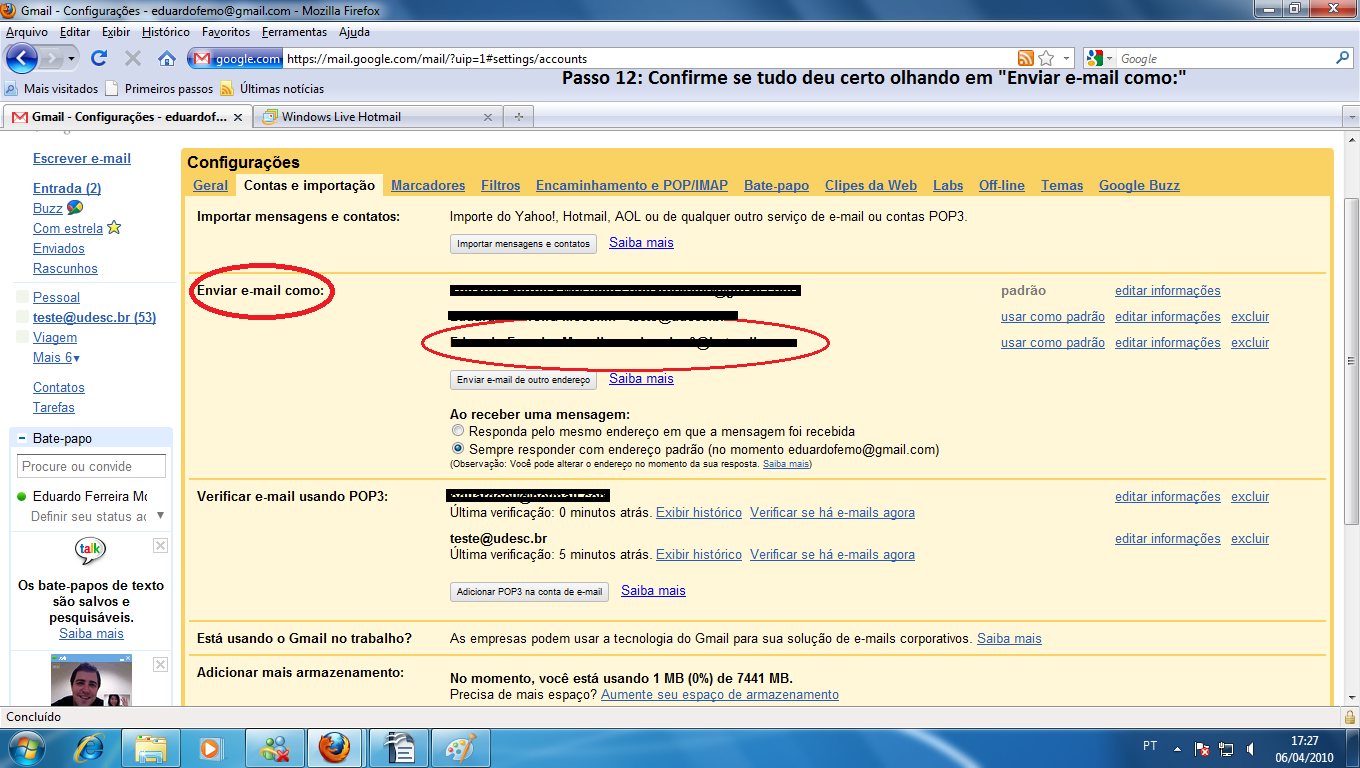
Task: Click the Buzz icon in the sidebar
Action: 75,208
